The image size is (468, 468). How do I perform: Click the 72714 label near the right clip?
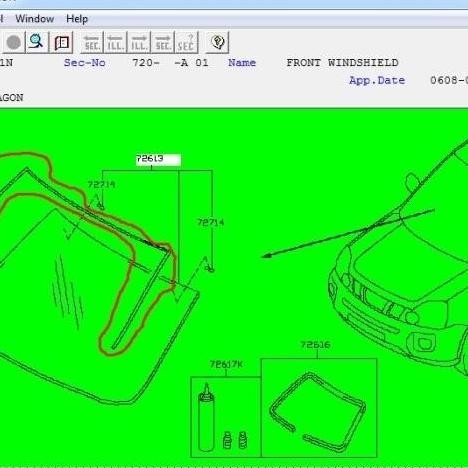211,222
